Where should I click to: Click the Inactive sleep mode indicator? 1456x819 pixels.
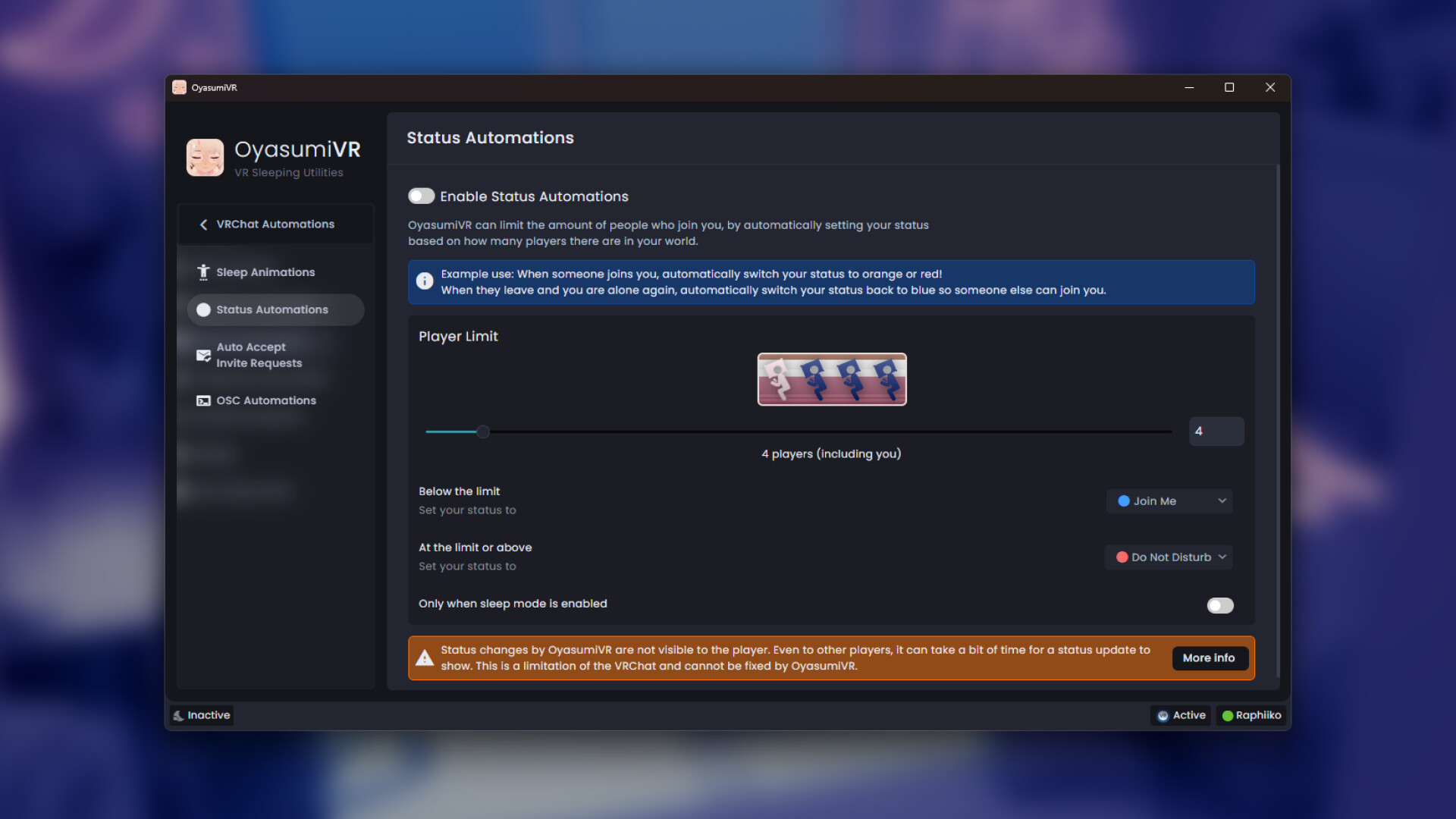point(201,715)
